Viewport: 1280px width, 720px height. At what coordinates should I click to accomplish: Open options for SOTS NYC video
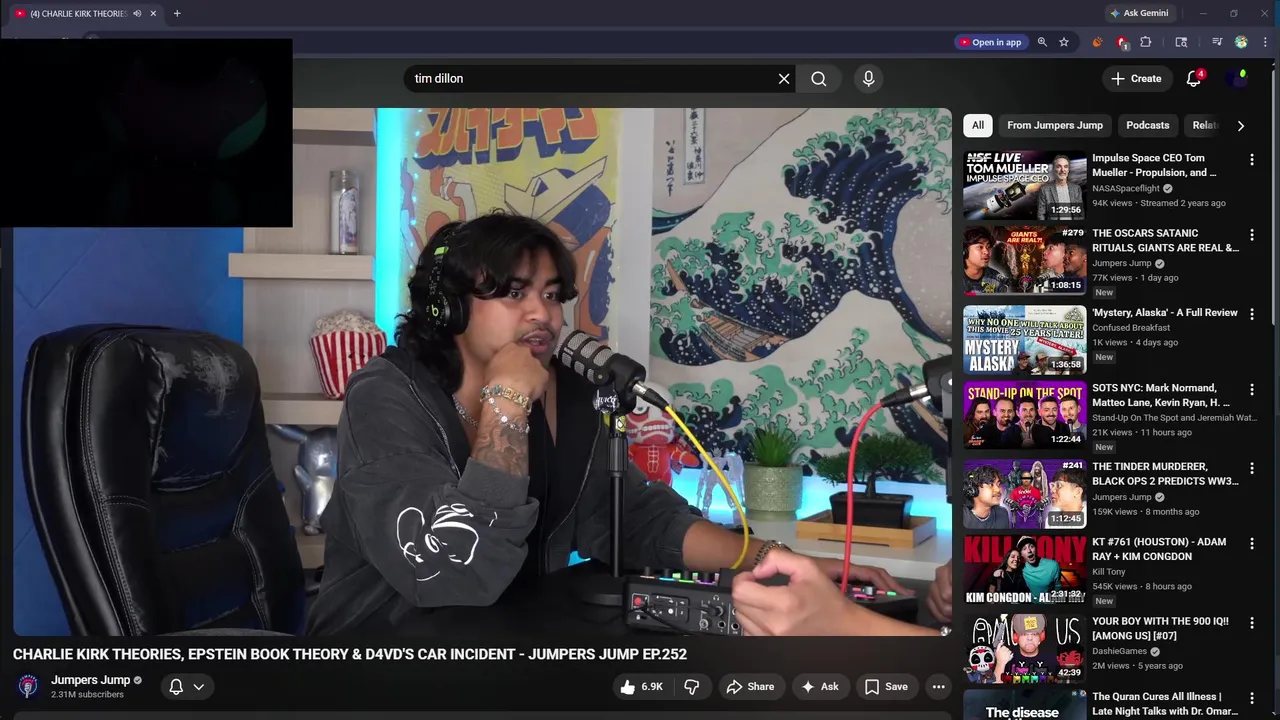coord(1251,390)
